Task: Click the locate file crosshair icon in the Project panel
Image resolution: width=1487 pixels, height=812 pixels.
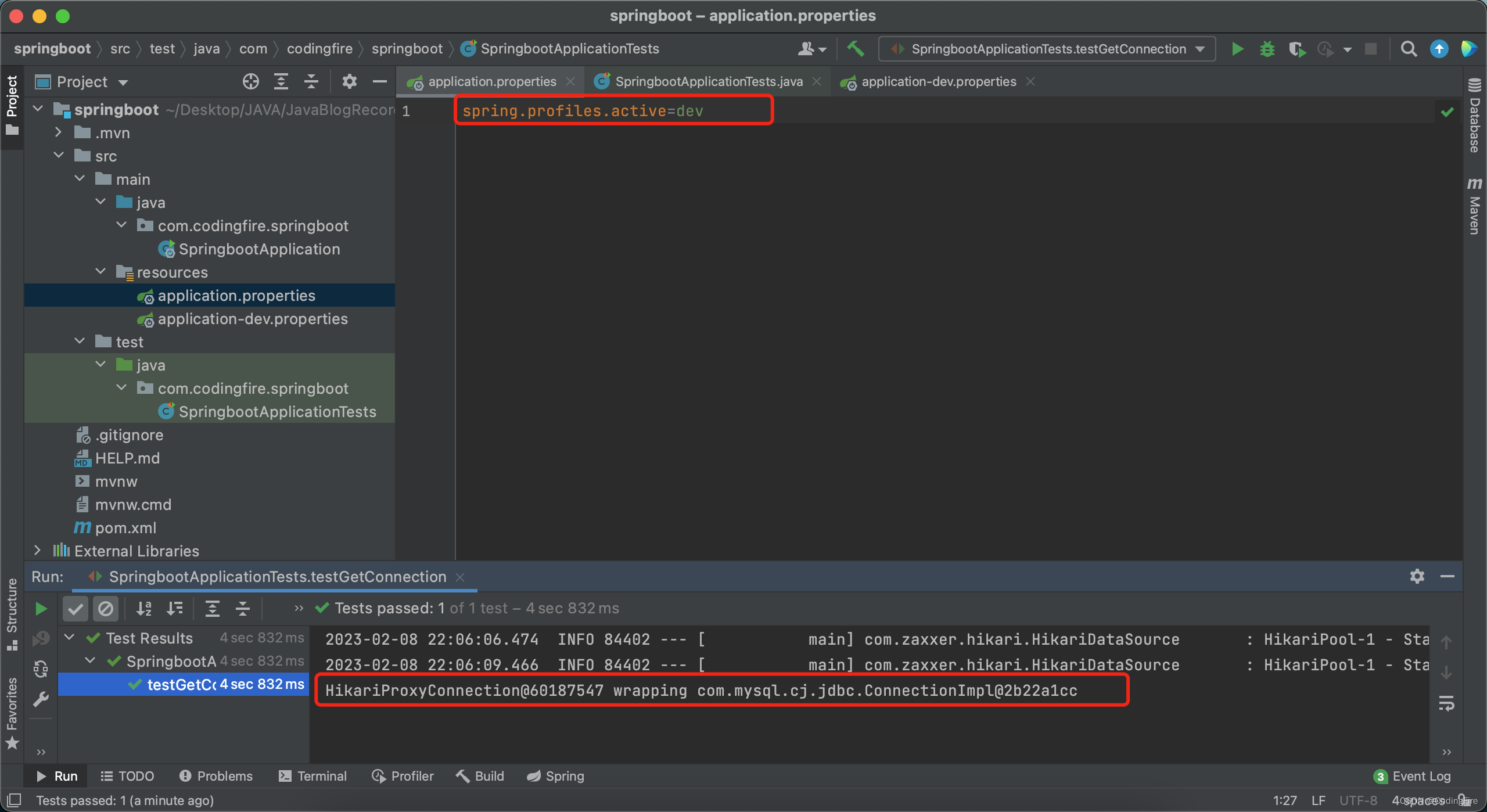Action: pos(250,82)
